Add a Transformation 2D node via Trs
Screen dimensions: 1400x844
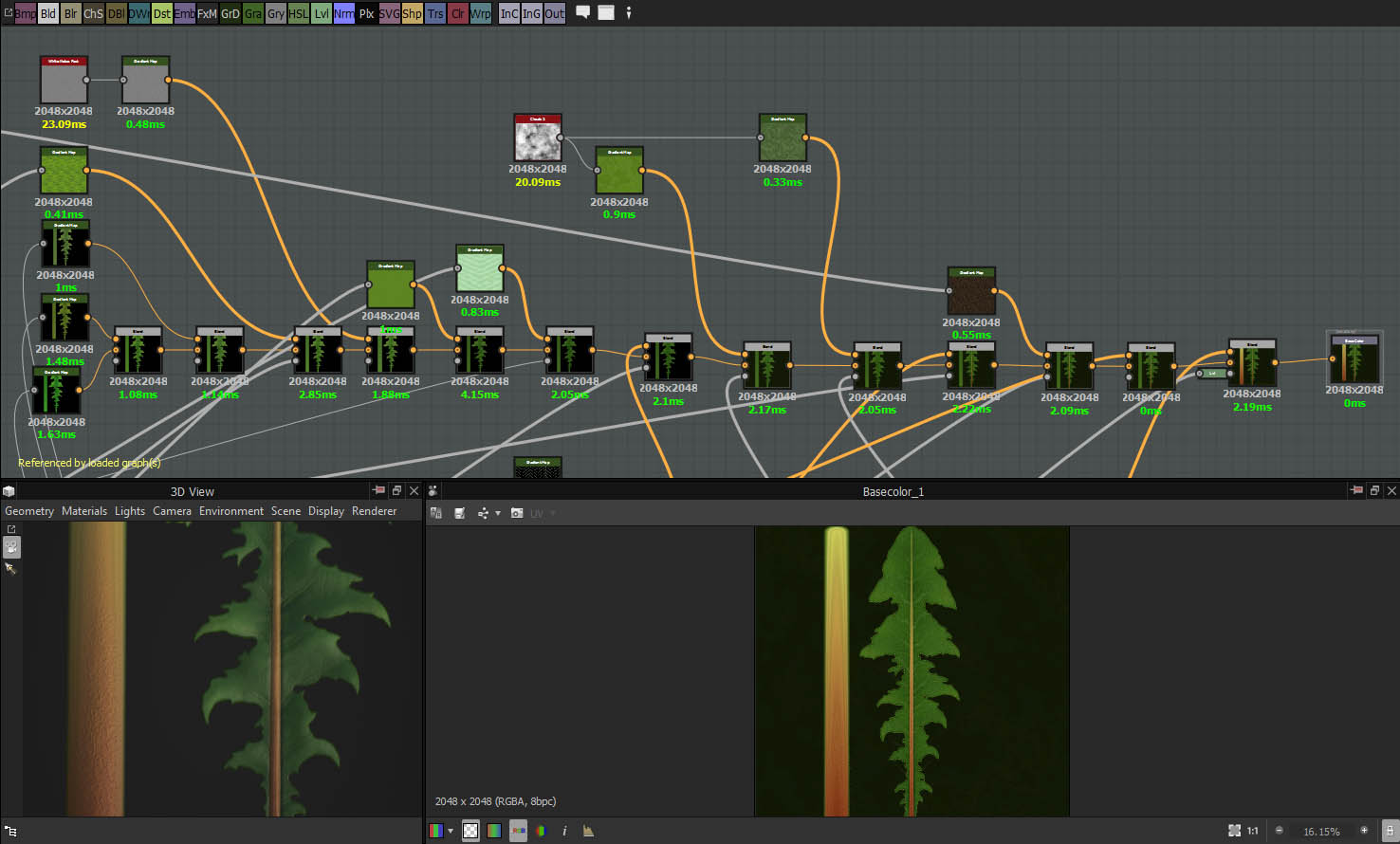[x=435, y=13]
